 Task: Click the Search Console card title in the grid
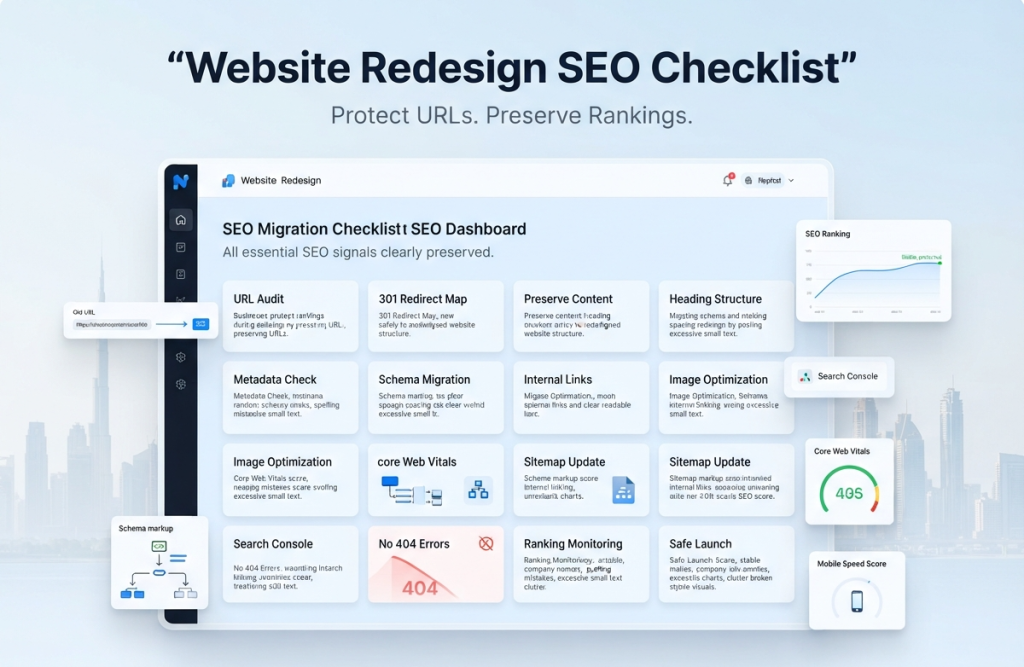click(273, 544)
